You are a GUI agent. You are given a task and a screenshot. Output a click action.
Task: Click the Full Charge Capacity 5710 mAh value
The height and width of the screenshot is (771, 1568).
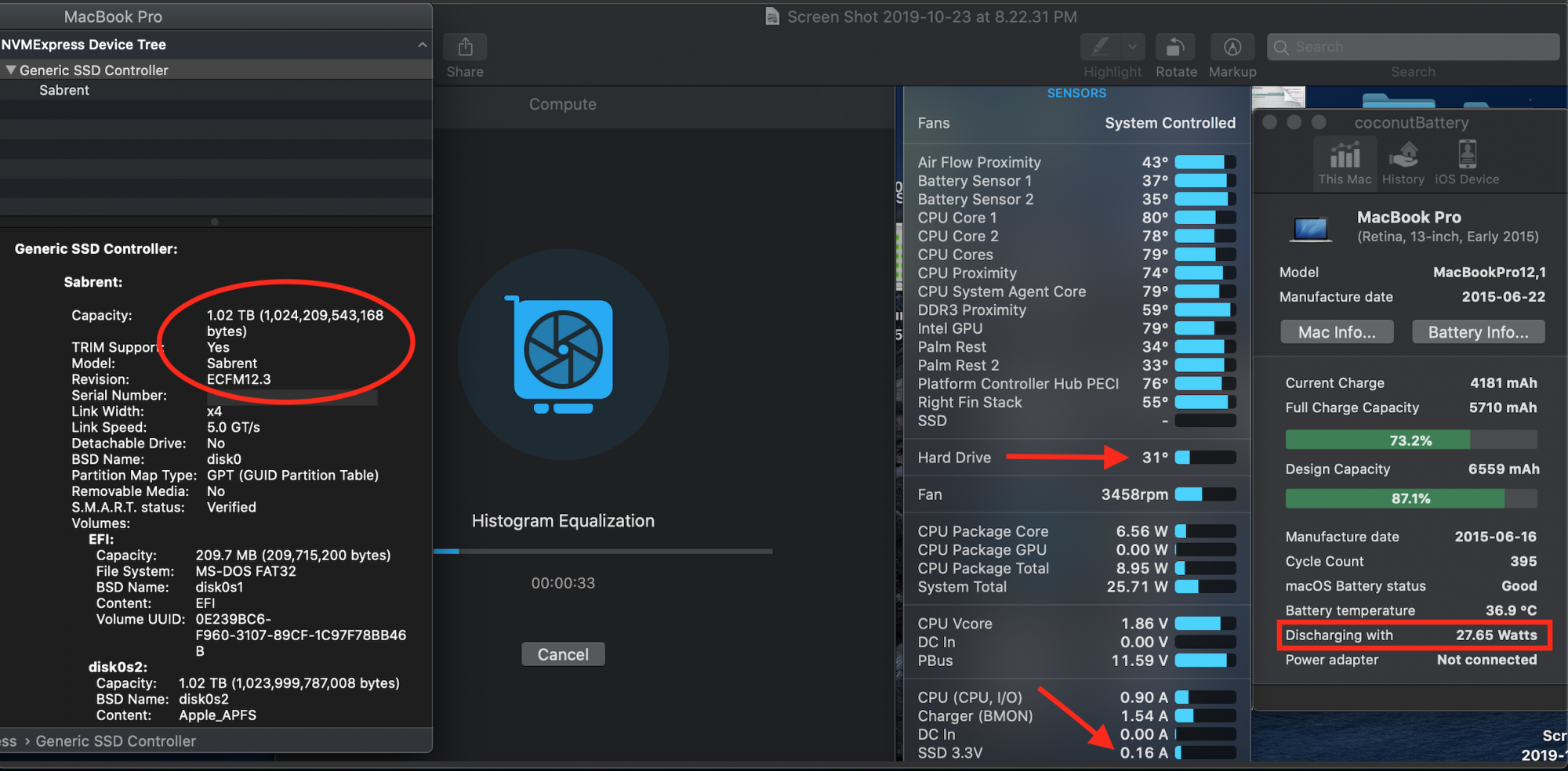(x=1503, y=407)
